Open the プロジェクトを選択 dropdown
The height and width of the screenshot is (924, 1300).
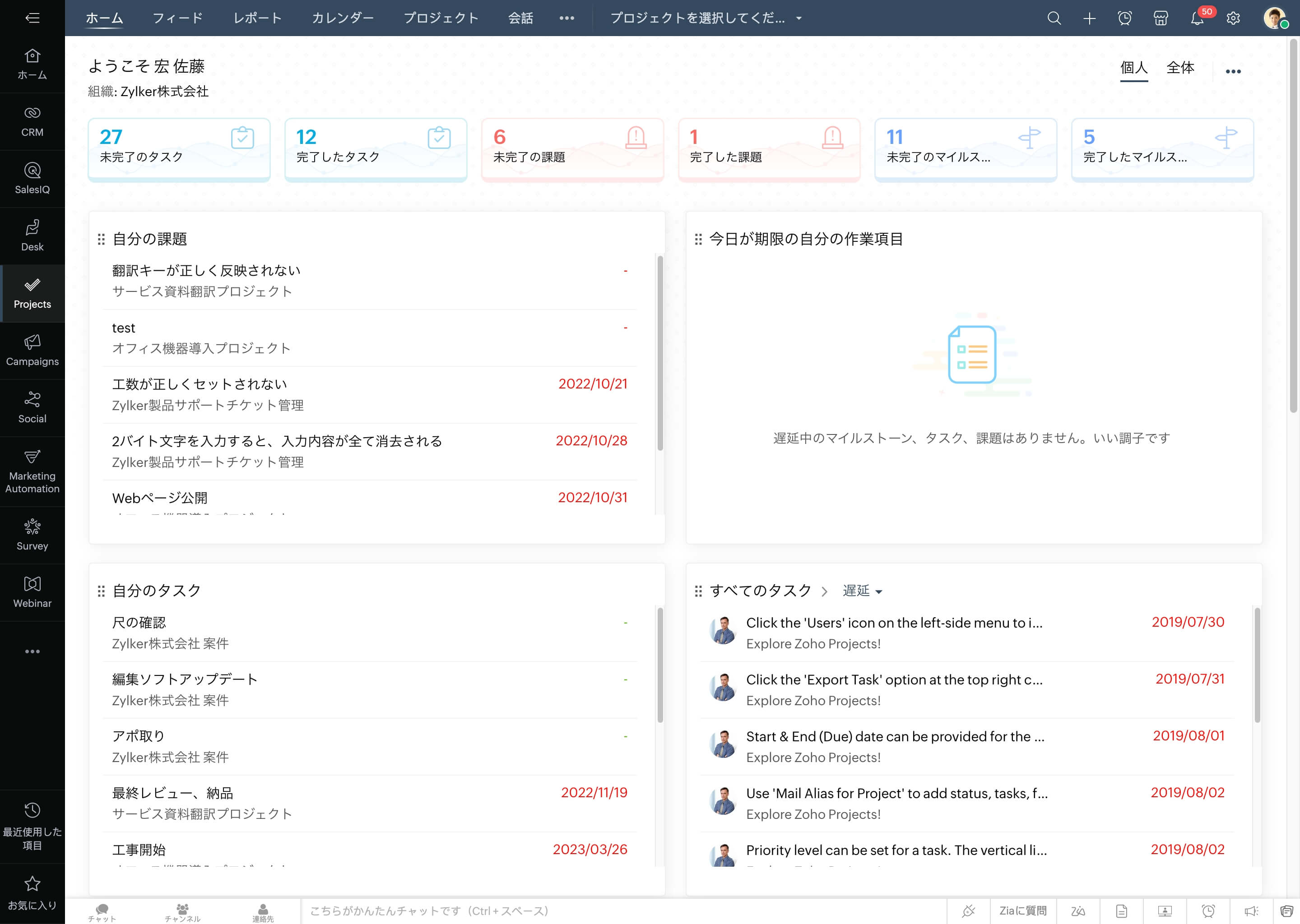tap(706, 18)
